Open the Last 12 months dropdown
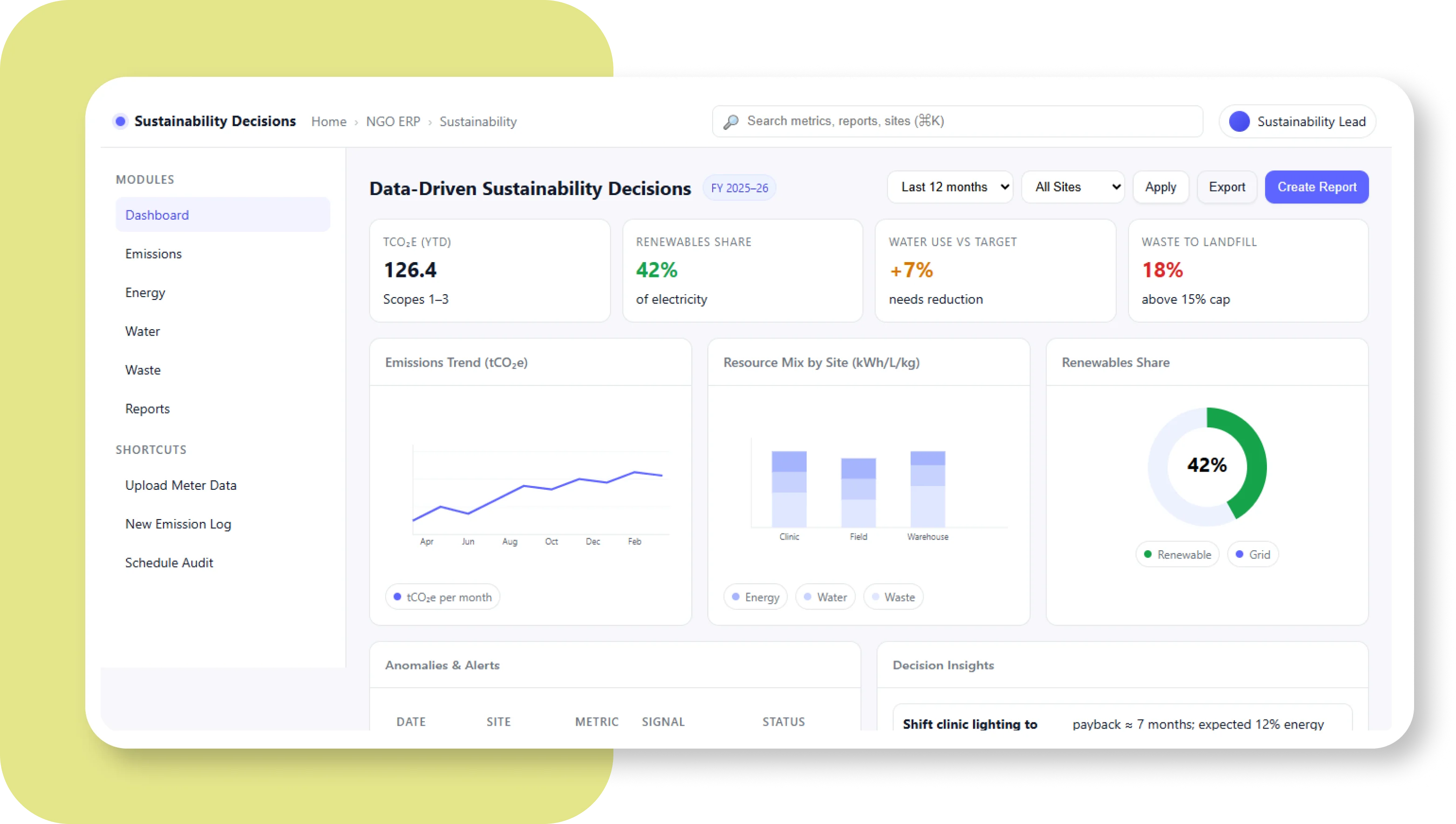 950,187
